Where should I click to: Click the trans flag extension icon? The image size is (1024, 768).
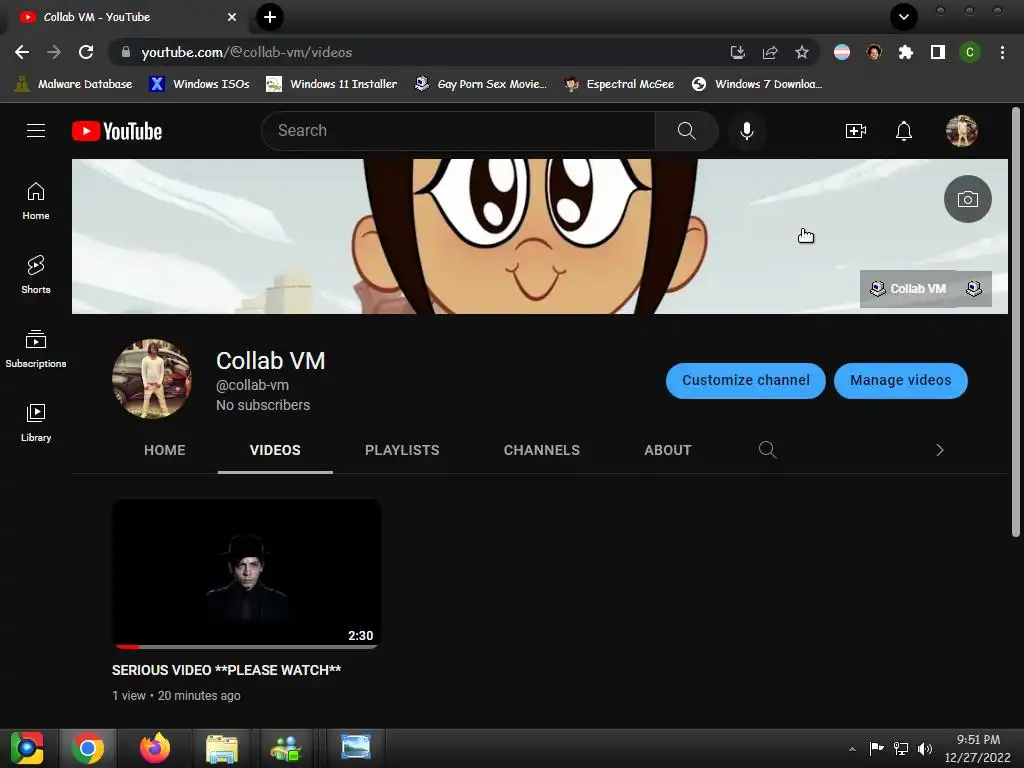click(842, 52)
